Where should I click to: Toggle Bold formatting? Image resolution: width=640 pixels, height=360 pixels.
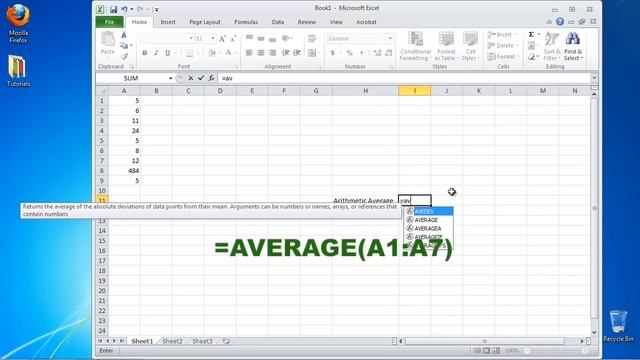[144, 53]
